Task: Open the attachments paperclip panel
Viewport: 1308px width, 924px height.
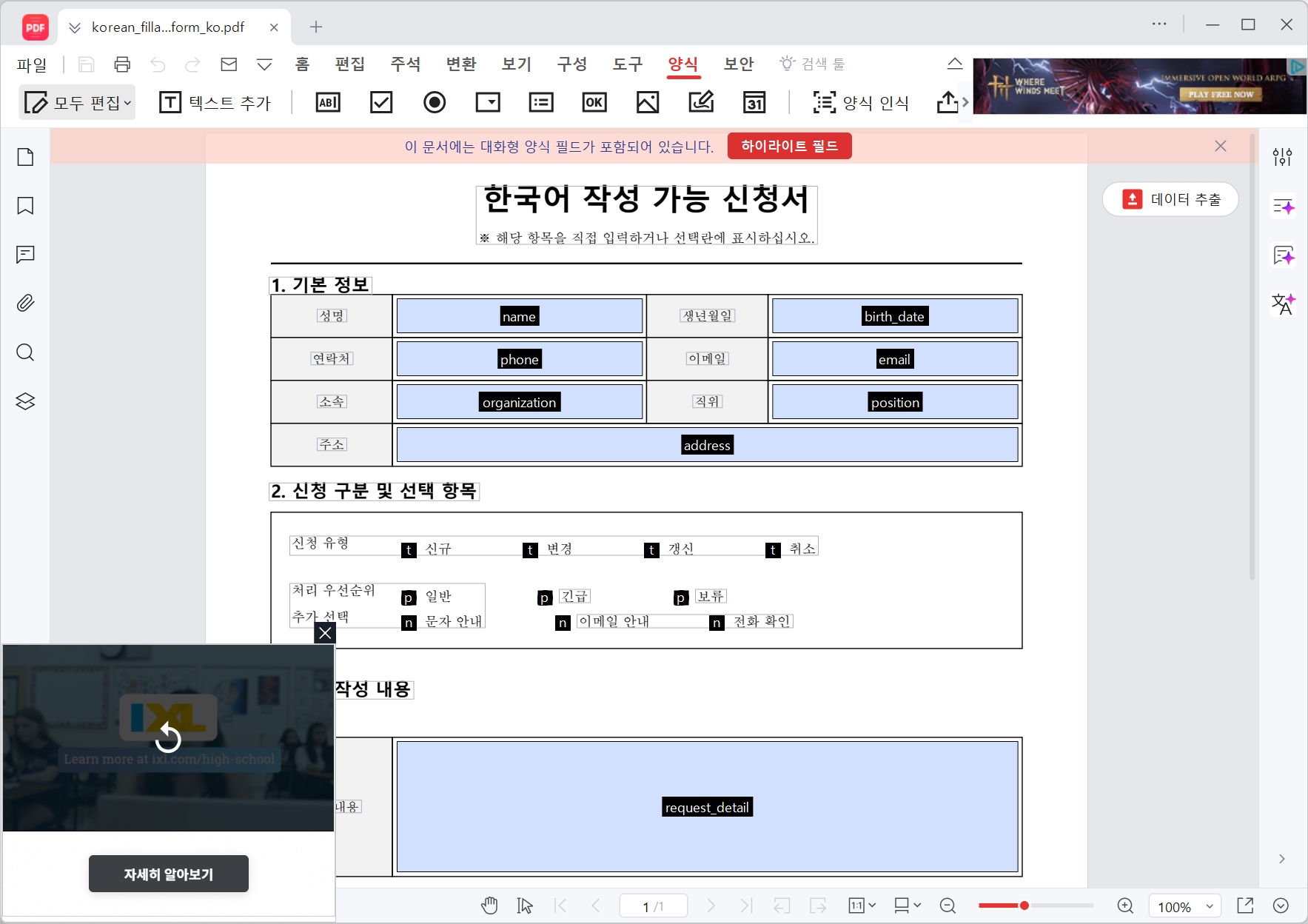Action: tap(26, 304)
